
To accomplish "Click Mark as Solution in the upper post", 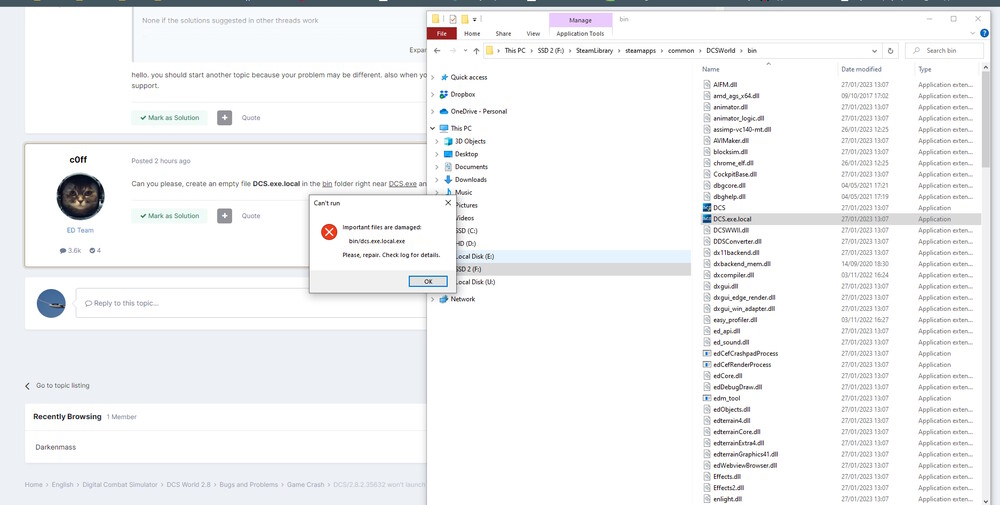I will 170,117.
